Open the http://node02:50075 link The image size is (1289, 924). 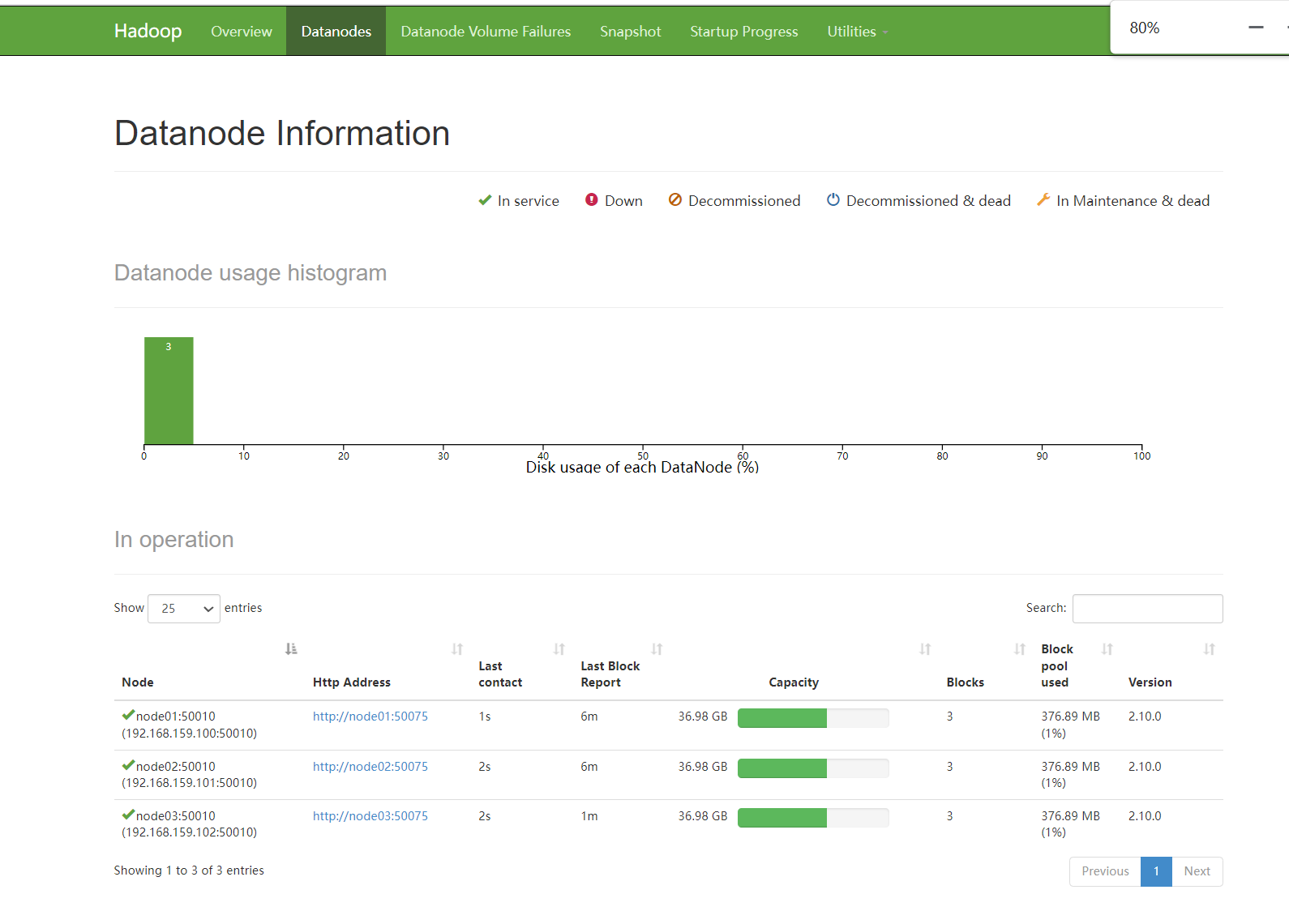(x=370, y=767)
